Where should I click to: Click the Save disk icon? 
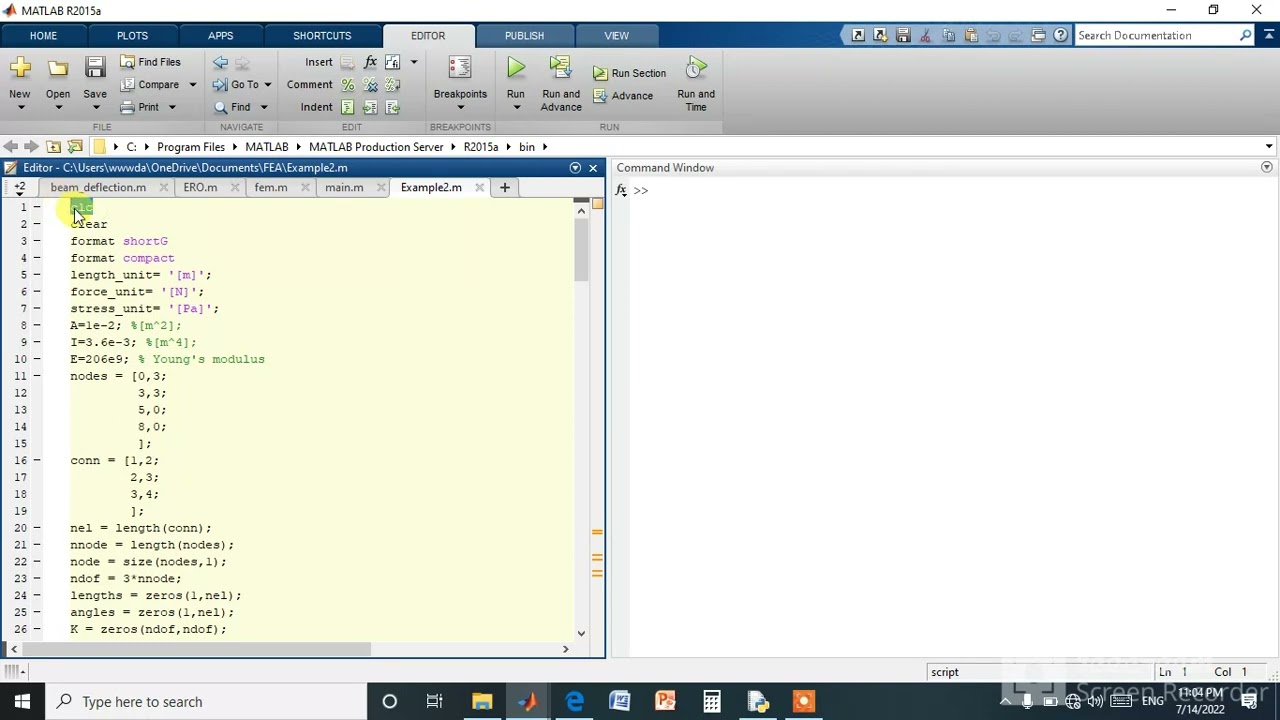pyautogui.click(x=95, y=68)
